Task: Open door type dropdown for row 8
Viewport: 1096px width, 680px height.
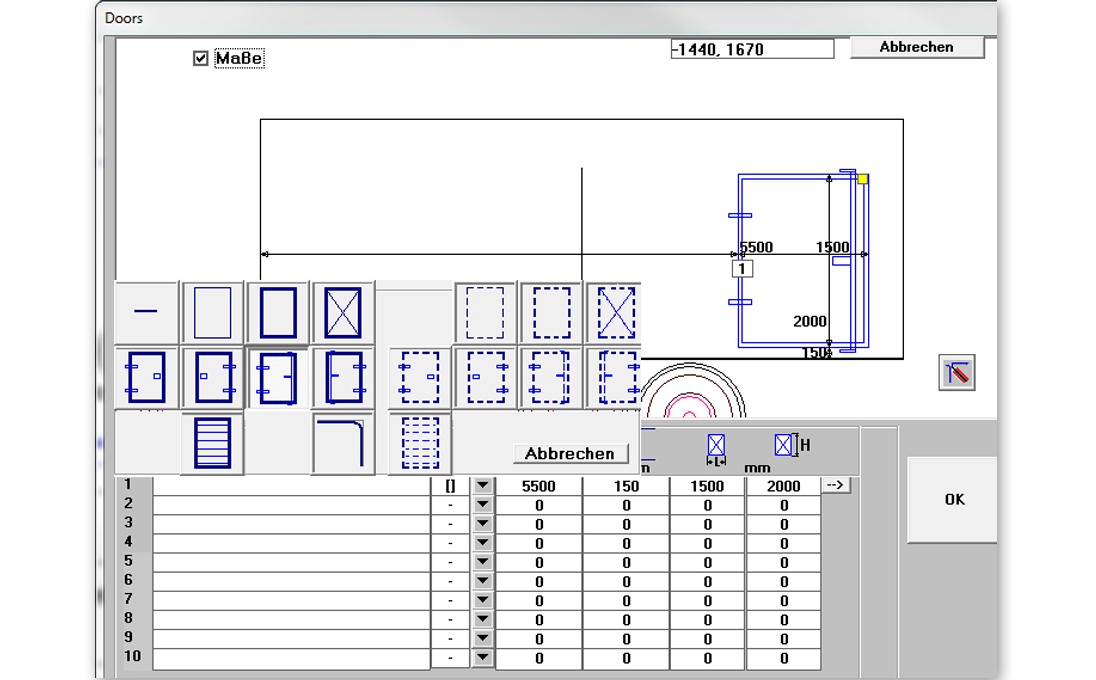Action: point(482,619)
